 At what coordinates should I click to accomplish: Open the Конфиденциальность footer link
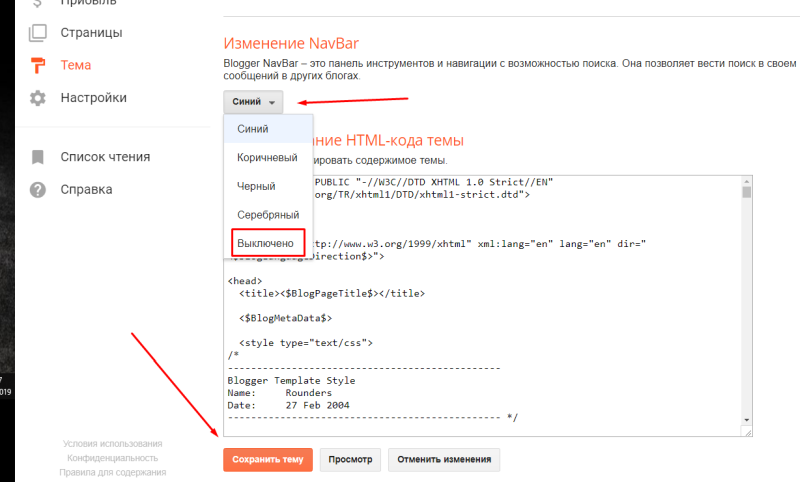click(112, 457)
